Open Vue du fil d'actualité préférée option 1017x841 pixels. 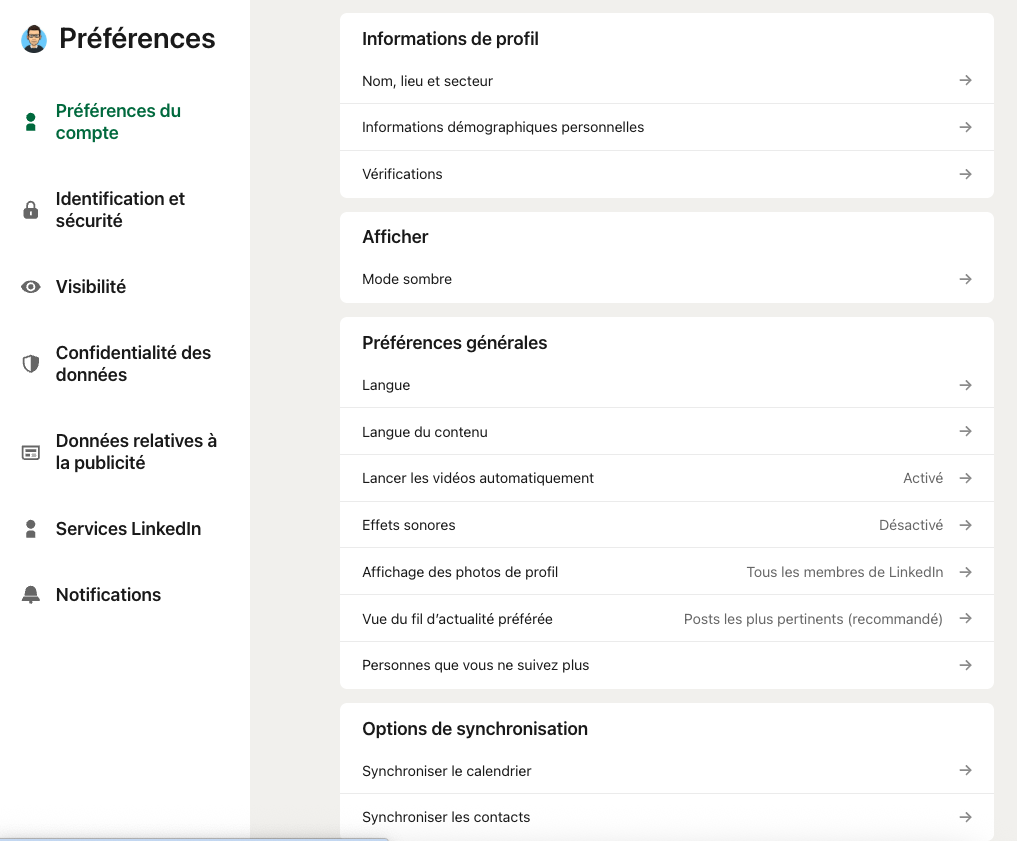[x=457, y=619]
